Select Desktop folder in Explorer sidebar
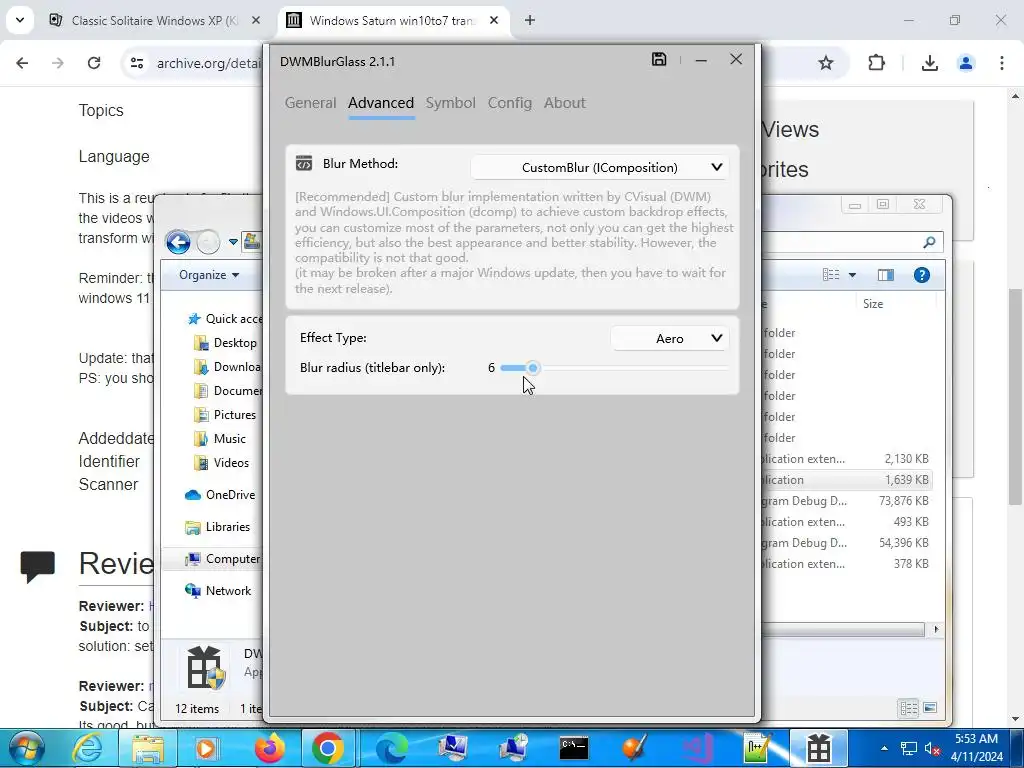This screenshot has height=768, width=1024. (226, 343)
